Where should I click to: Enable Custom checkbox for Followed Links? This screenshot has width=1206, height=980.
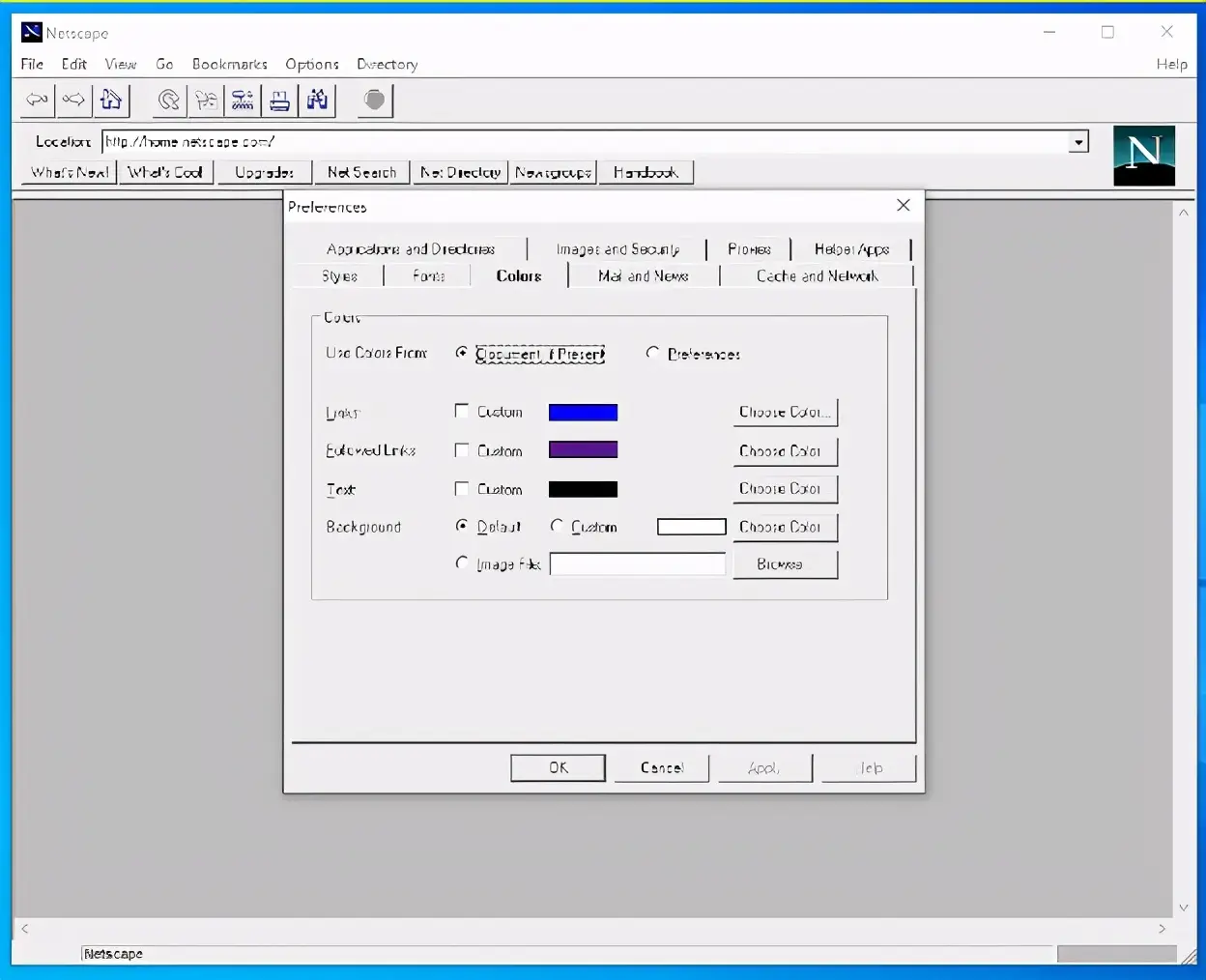(462, 450)
